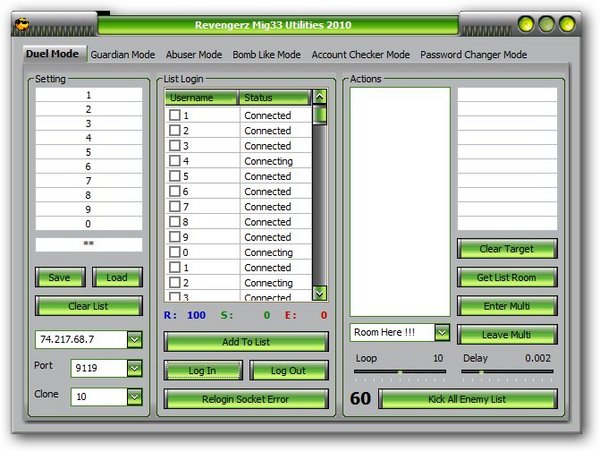Click the Username column header

[x=201, y=97]
